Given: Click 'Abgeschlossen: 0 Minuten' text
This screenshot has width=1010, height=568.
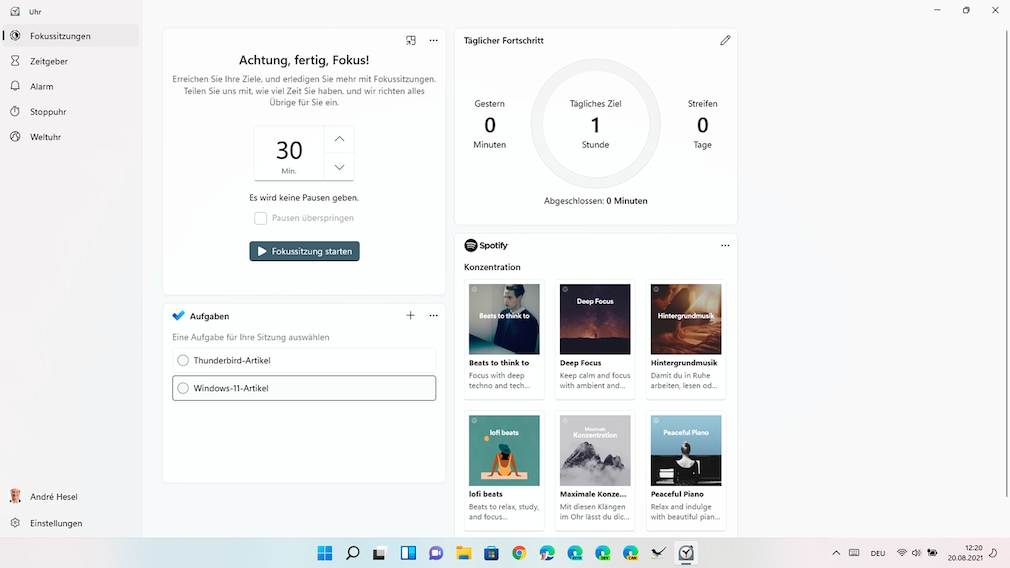Looking at the screenshot, I should click(595, 201).
